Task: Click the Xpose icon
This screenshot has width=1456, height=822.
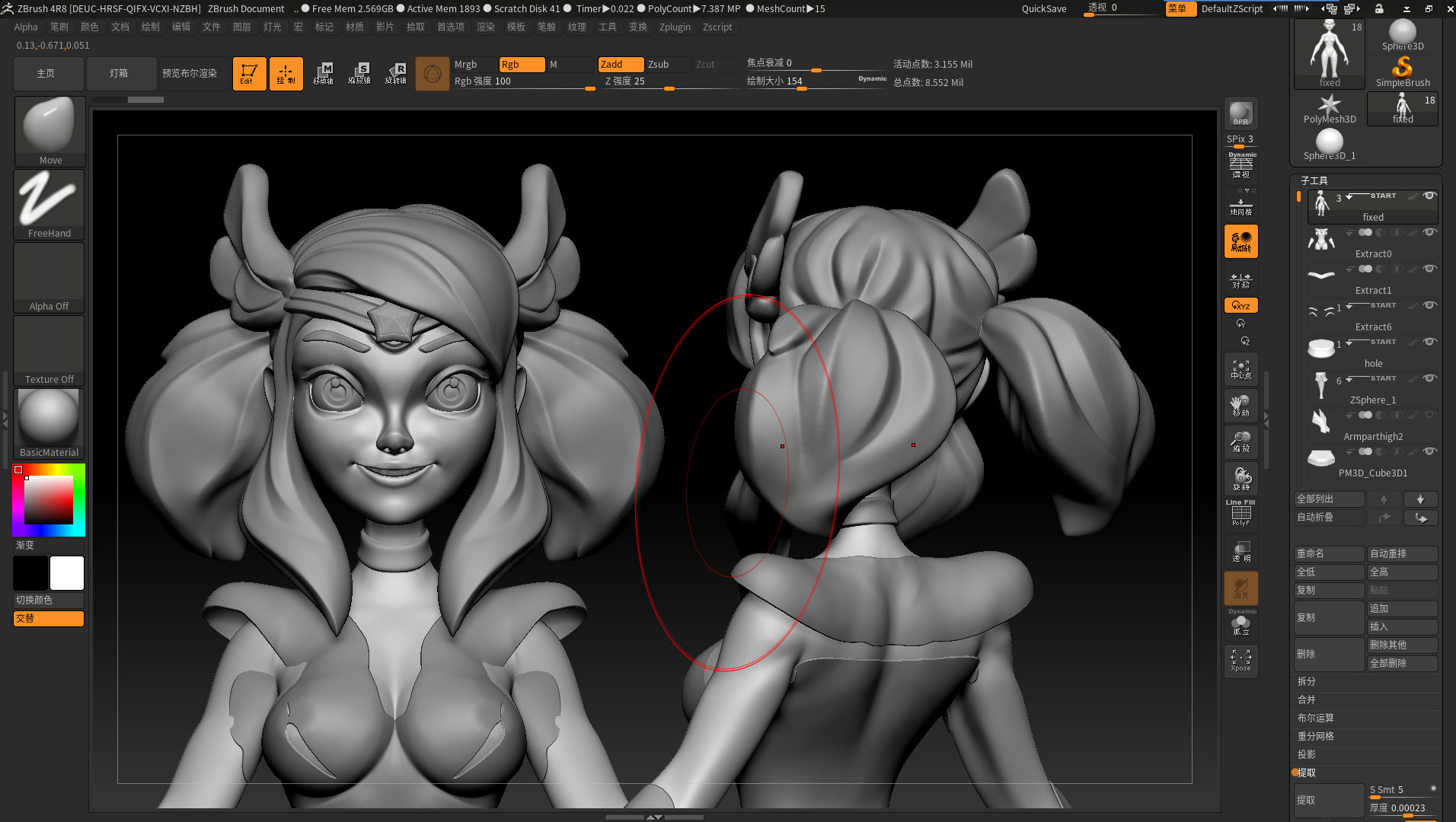Action: point(1241,661)
